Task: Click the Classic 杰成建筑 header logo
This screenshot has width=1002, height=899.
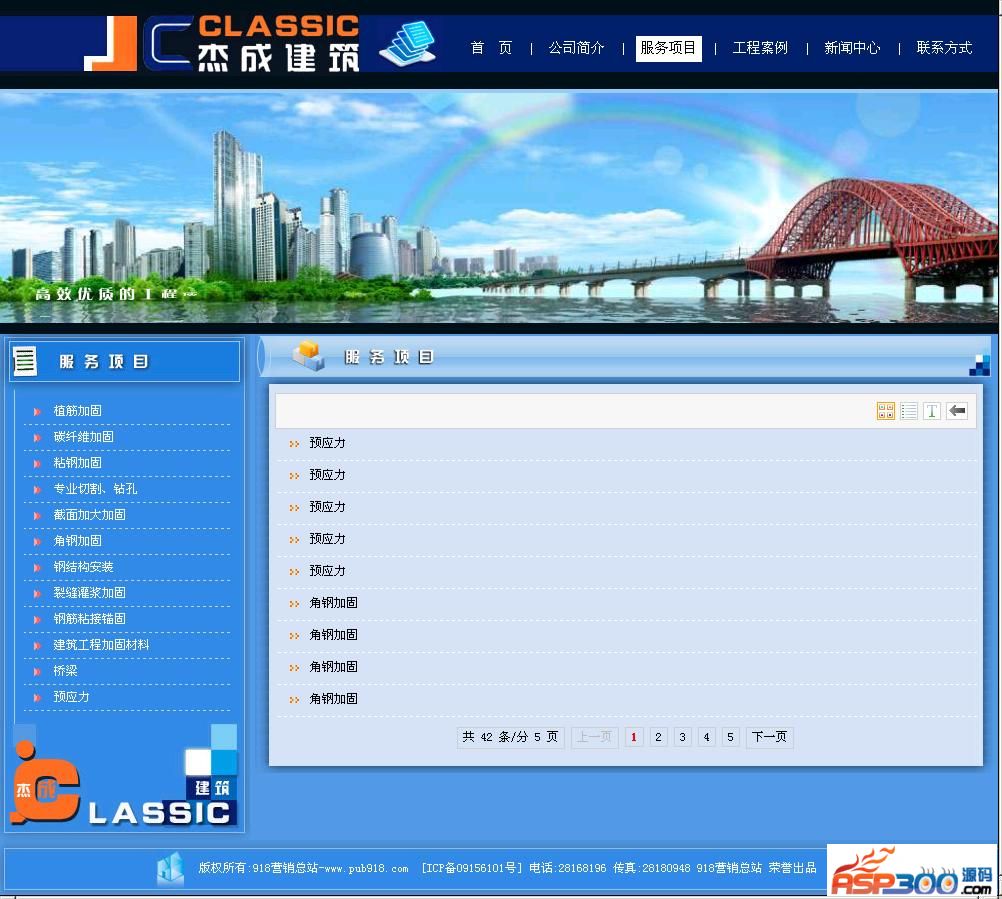Action: (x=222, y=43)
